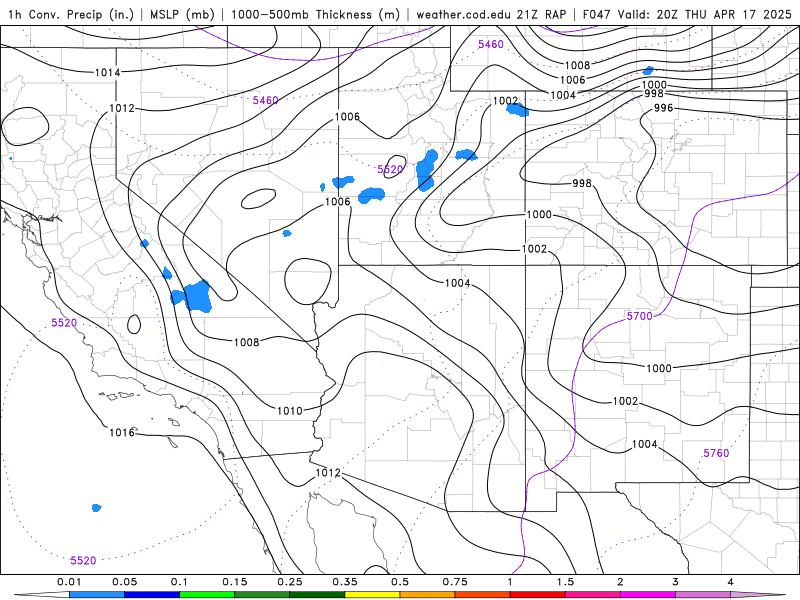Select the 'MSLP (mb)' title text

pyautogui.click(x=182, y=14)
